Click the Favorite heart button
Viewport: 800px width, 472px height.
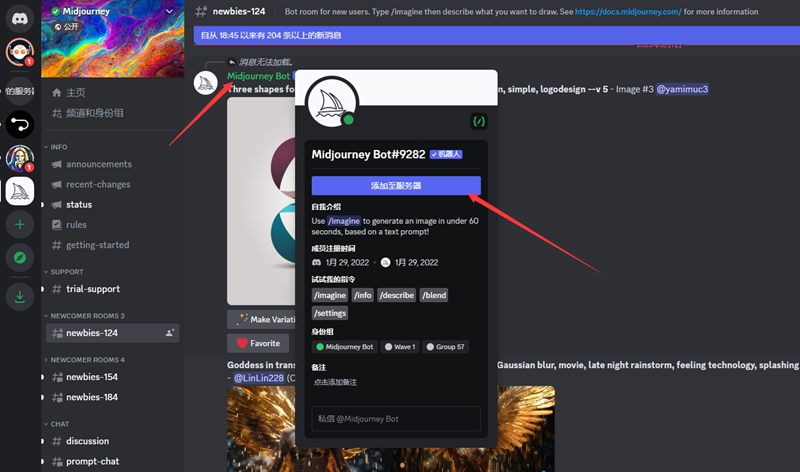coord(258,343)
